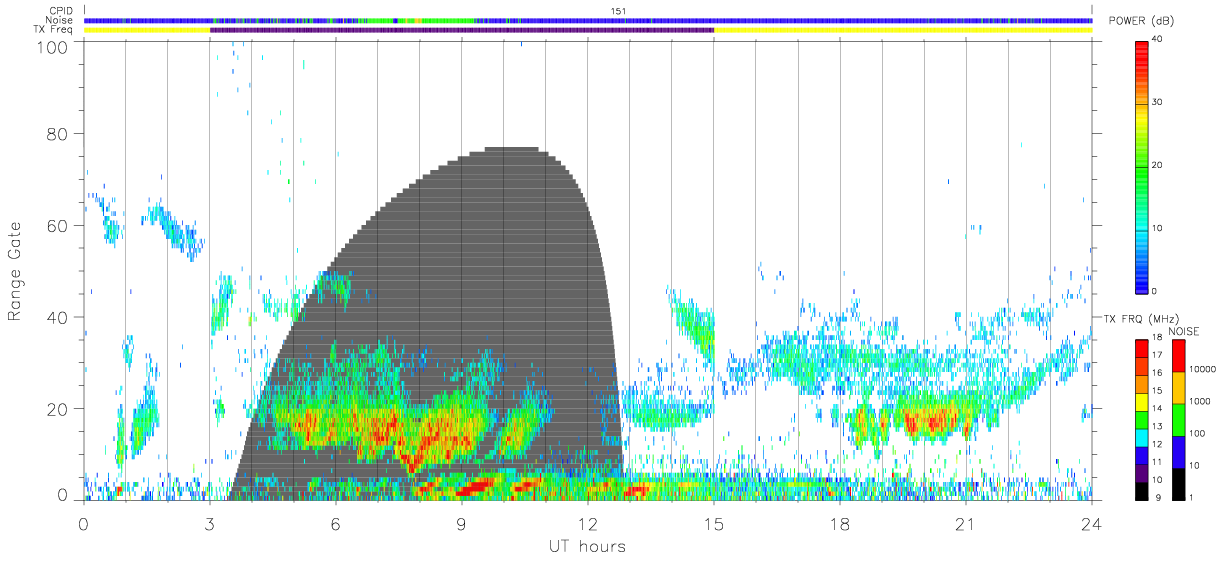The height and width of the screenshot is (567, 1228).
Task: Click the 'NOISE' legend title
Action: point(1184,331)
